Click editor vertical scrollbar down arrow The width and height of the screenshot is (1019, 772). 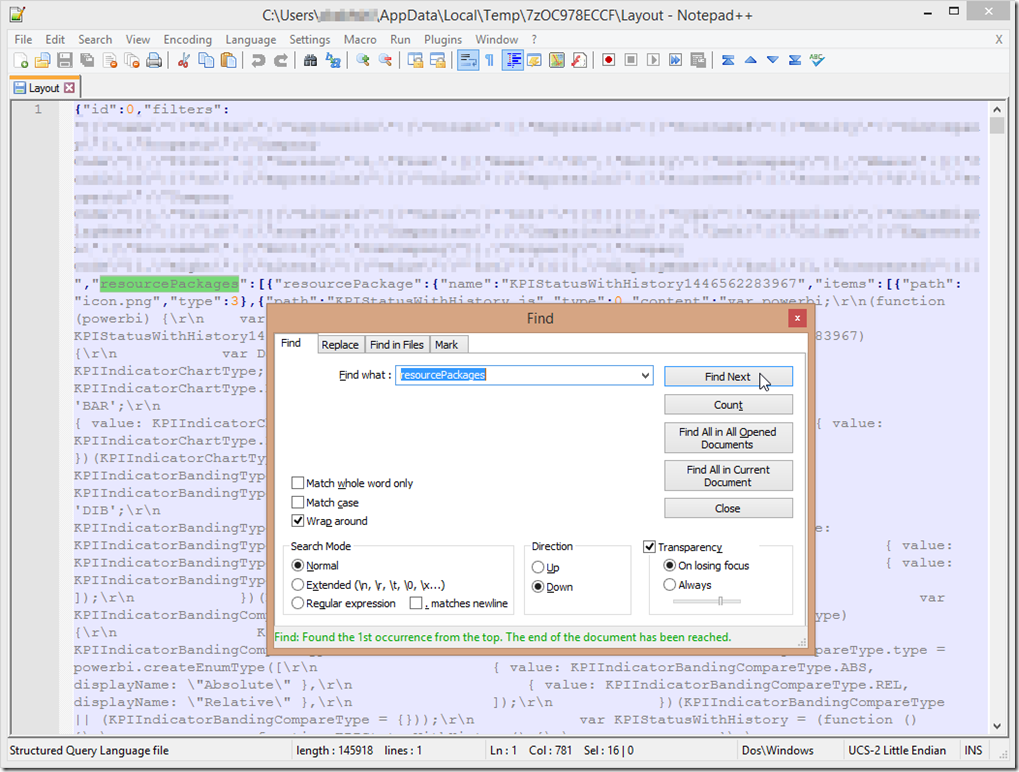tap(997, 726)
